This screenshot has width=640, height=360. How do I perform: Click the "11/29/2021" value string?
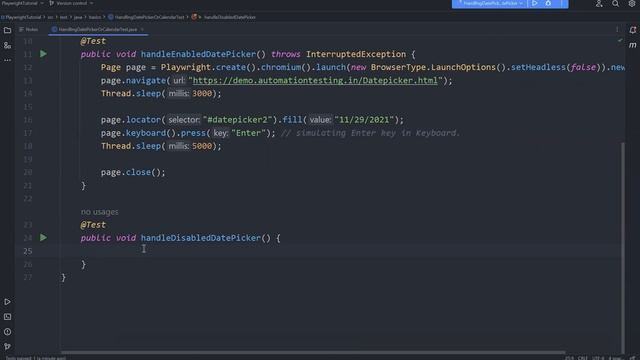[x=364, y=120]
